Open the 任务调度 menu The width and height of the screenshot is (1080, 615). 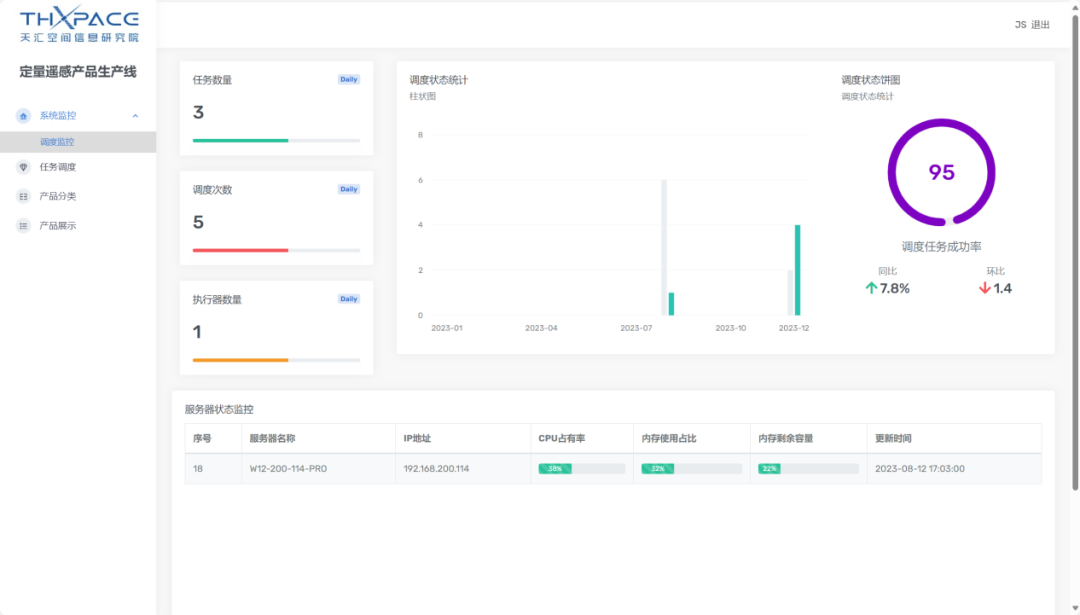coord(58,167)
